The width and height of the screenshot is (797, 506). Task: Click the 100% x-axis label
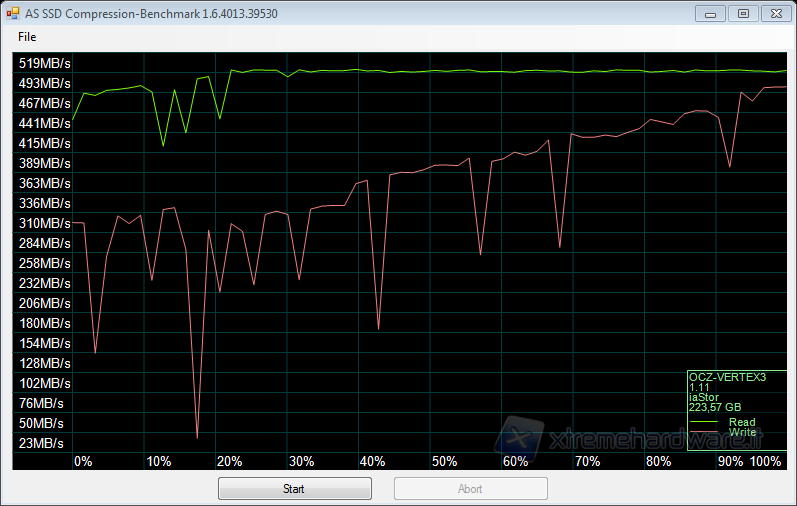click(765, 461)
